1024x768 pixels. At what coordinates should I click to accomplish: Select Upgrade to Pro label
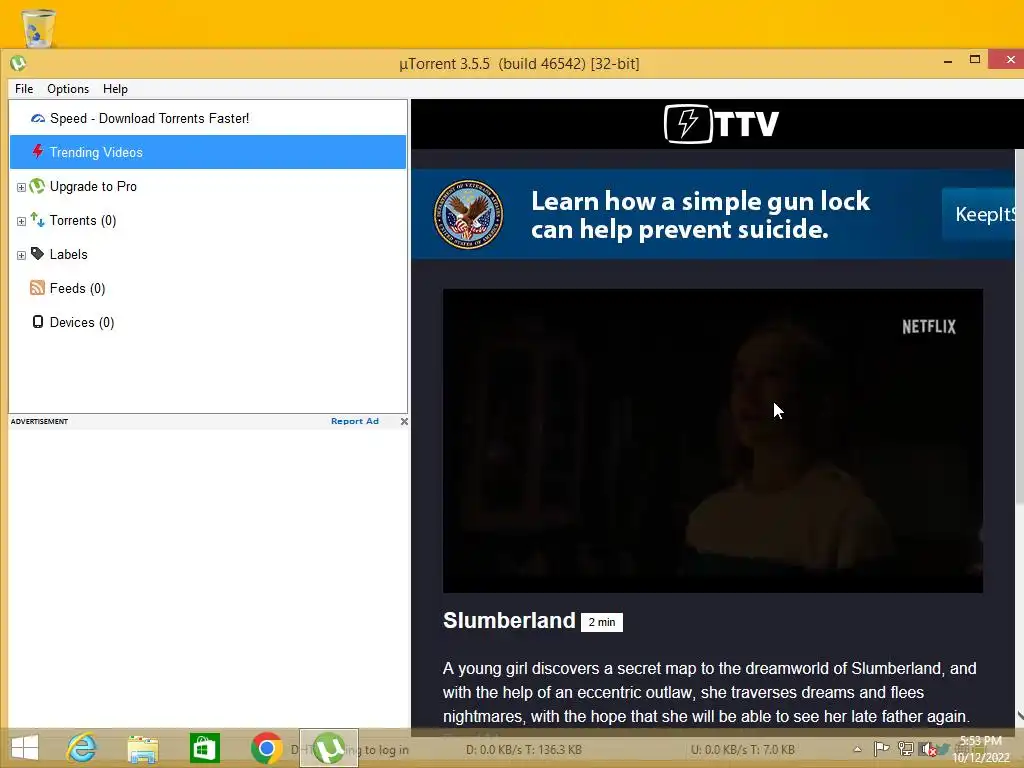[93, 186]
